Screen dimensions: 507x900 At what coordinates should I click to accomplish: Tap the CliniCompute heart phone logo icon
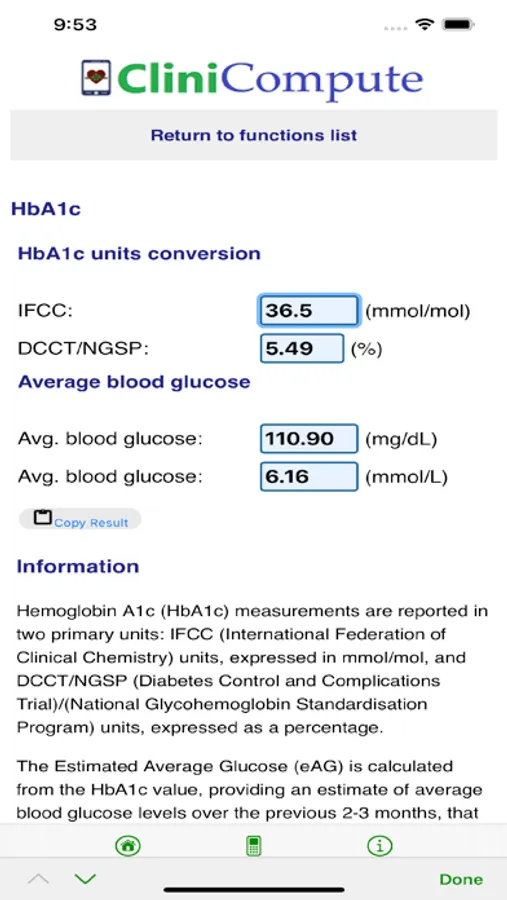(x=95, y=77)
